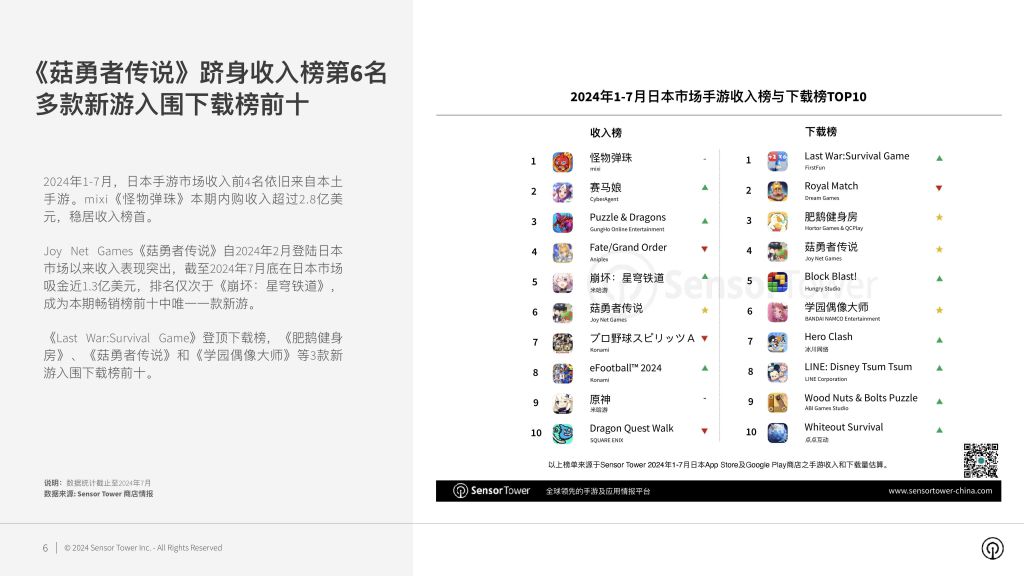The image size is (1024, 576).
Task: Click the text Royal Match
Action: pos(831,186)
